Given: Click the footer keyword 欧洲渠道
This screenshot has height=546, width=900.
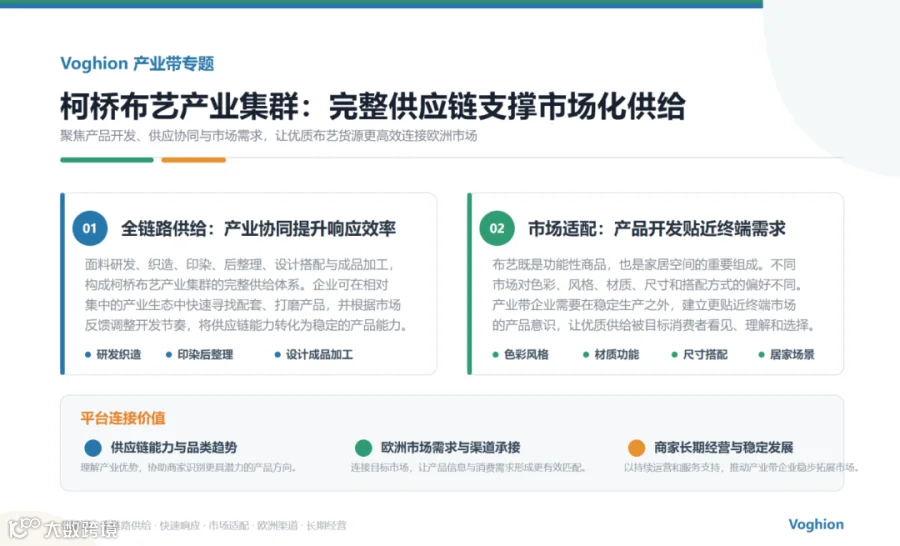Looking at the screenshot, I should click(277, 525).
